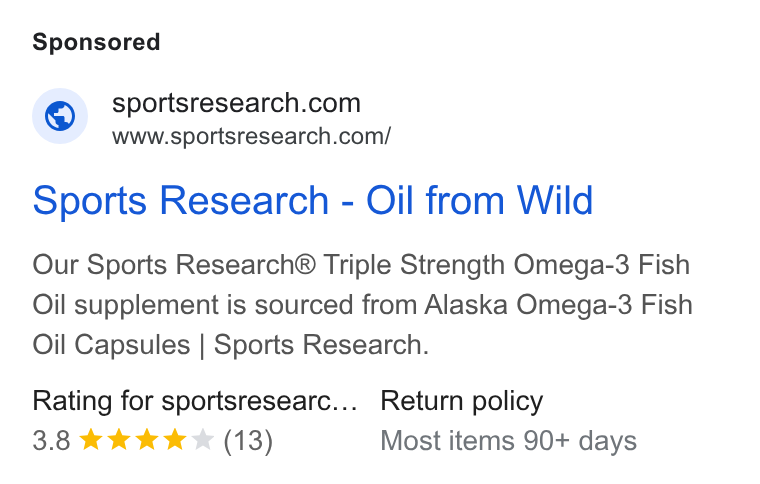Click the Oil Capsules | Sports Research. line
This screenshot has width=760, height=484.
click(231, 345)
